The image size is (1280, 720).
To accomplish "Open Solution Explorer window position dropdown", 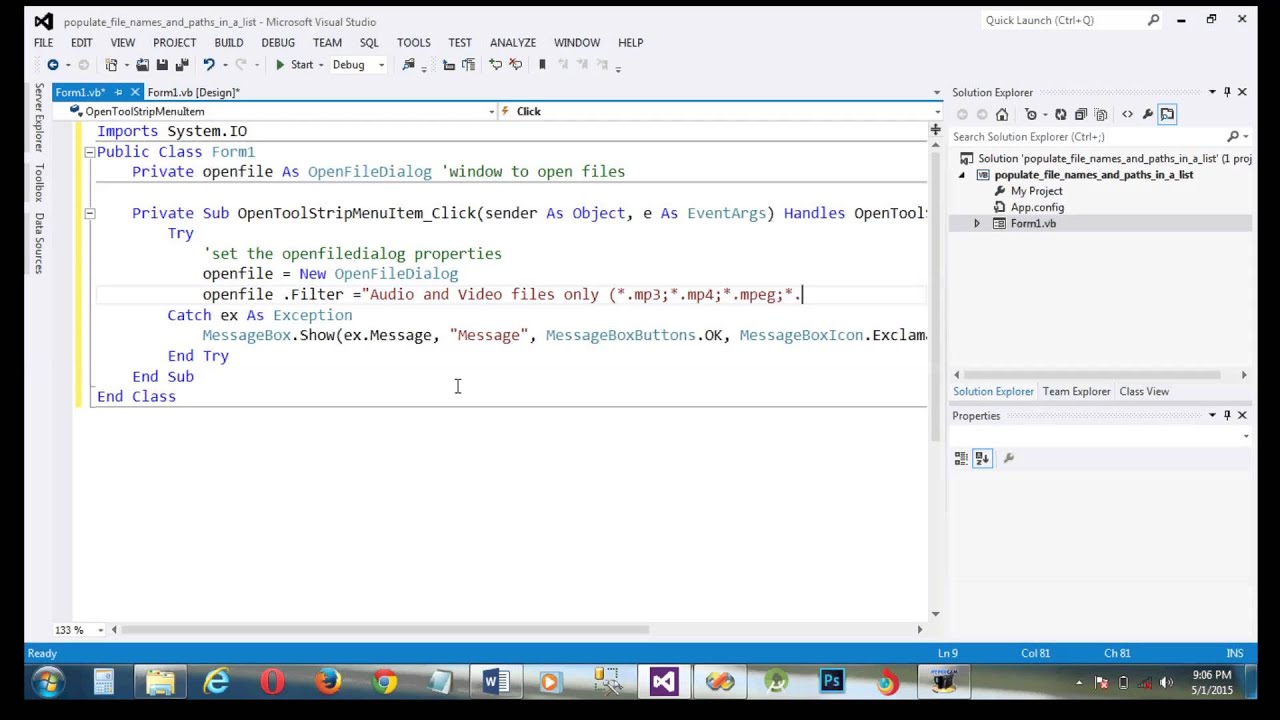I will (1212, 92).
